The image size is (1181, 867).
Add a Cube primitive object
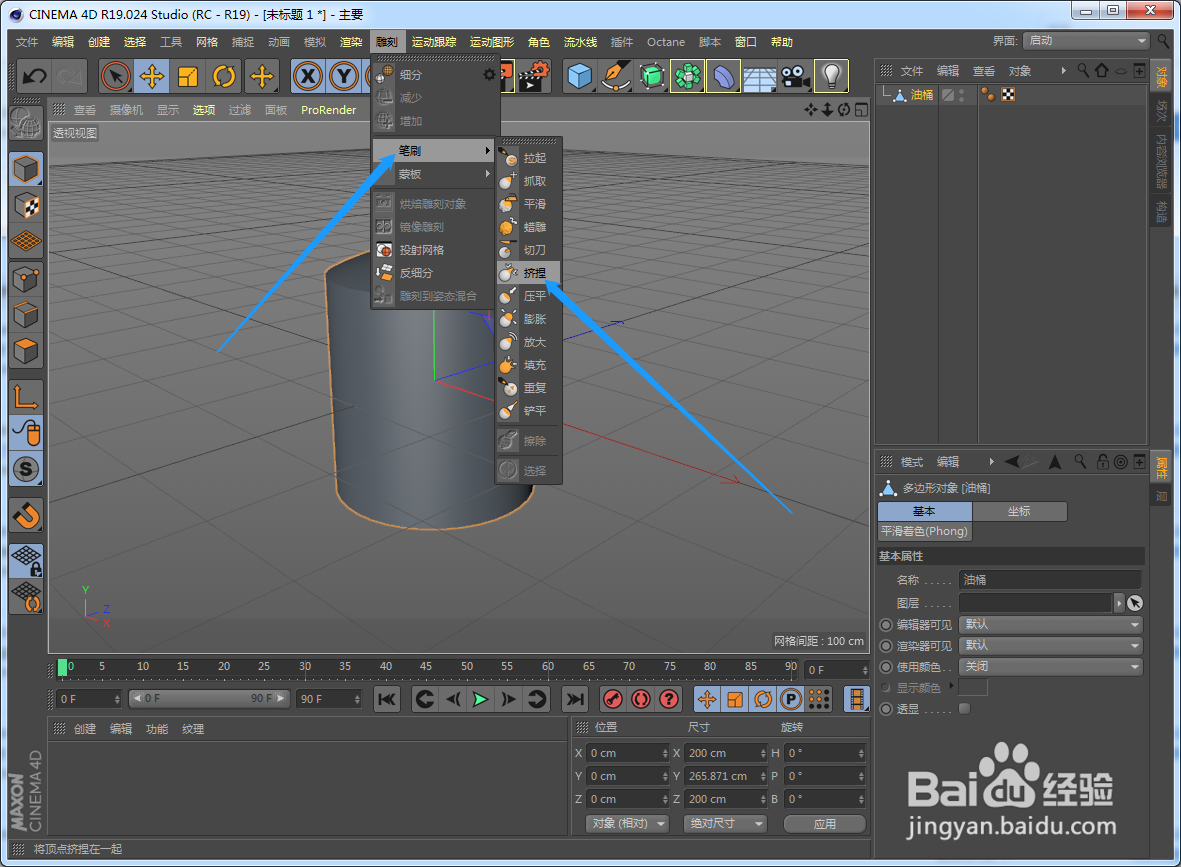tap(579, 76)
